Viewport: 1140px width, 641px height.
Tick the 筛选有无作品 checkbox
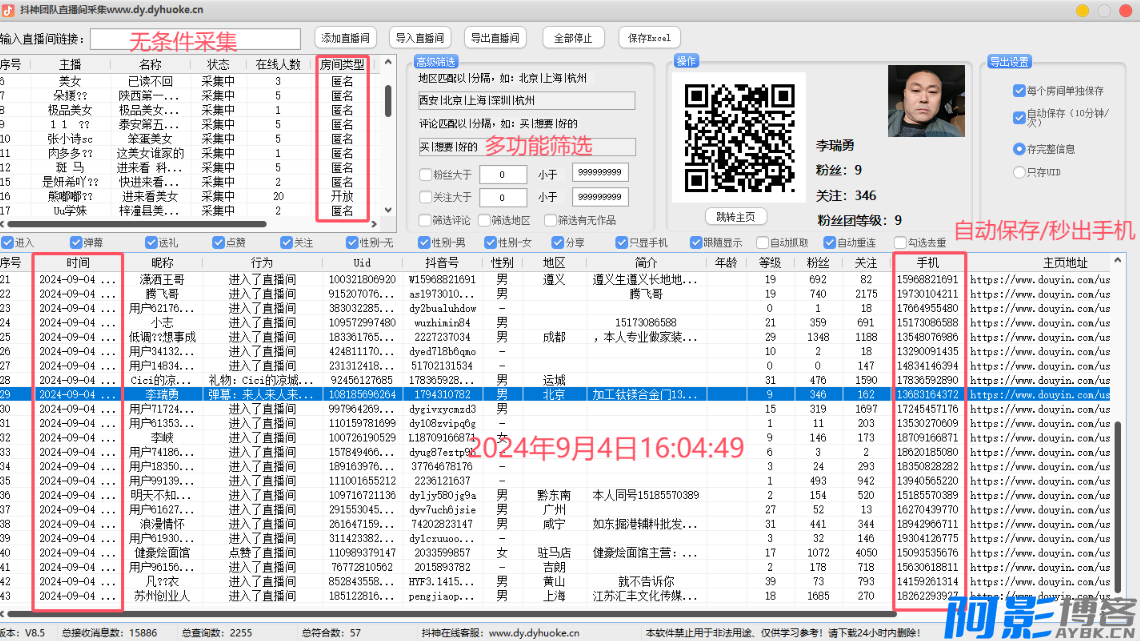point(550,220)
